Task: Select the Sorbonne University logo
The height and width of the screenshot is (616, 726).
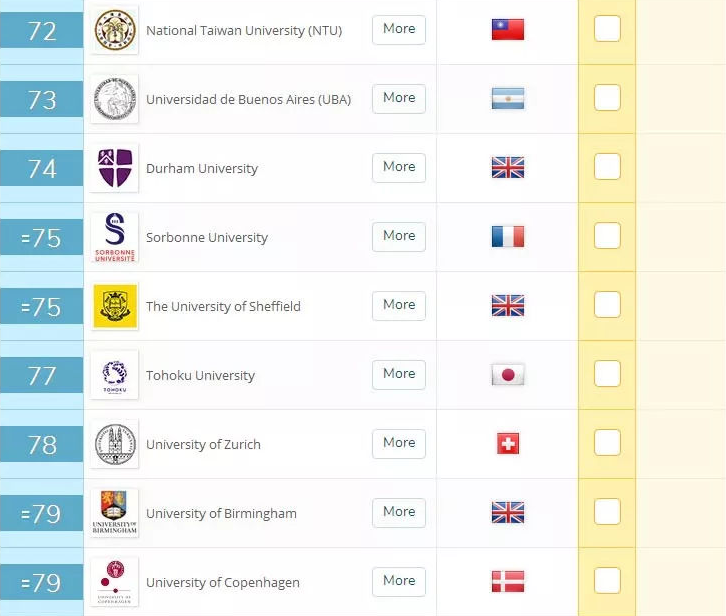Action: (115, 237)
